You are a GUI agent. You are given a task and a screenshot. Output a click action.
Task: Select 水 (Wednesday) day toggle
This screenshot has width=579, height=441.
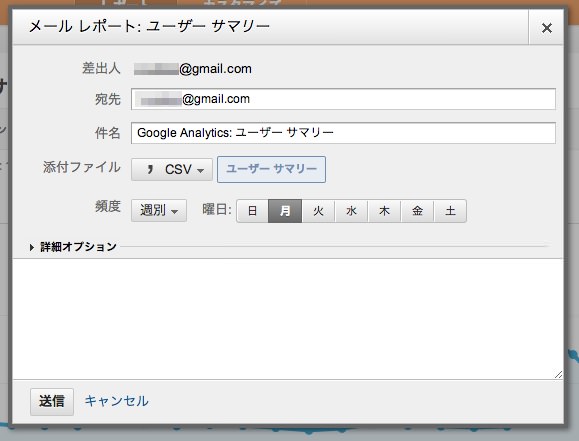point(351,211)
